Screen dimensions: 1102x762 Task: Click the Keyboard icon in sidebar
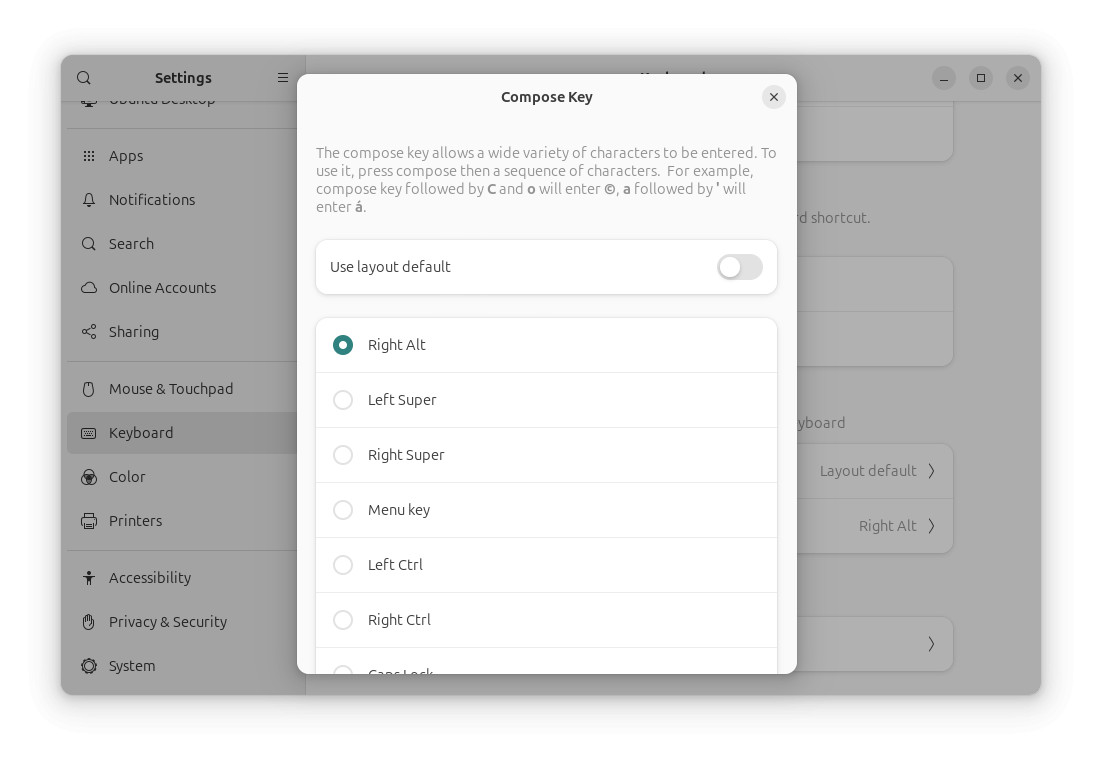pyautogui.click(x=89, y=433)
